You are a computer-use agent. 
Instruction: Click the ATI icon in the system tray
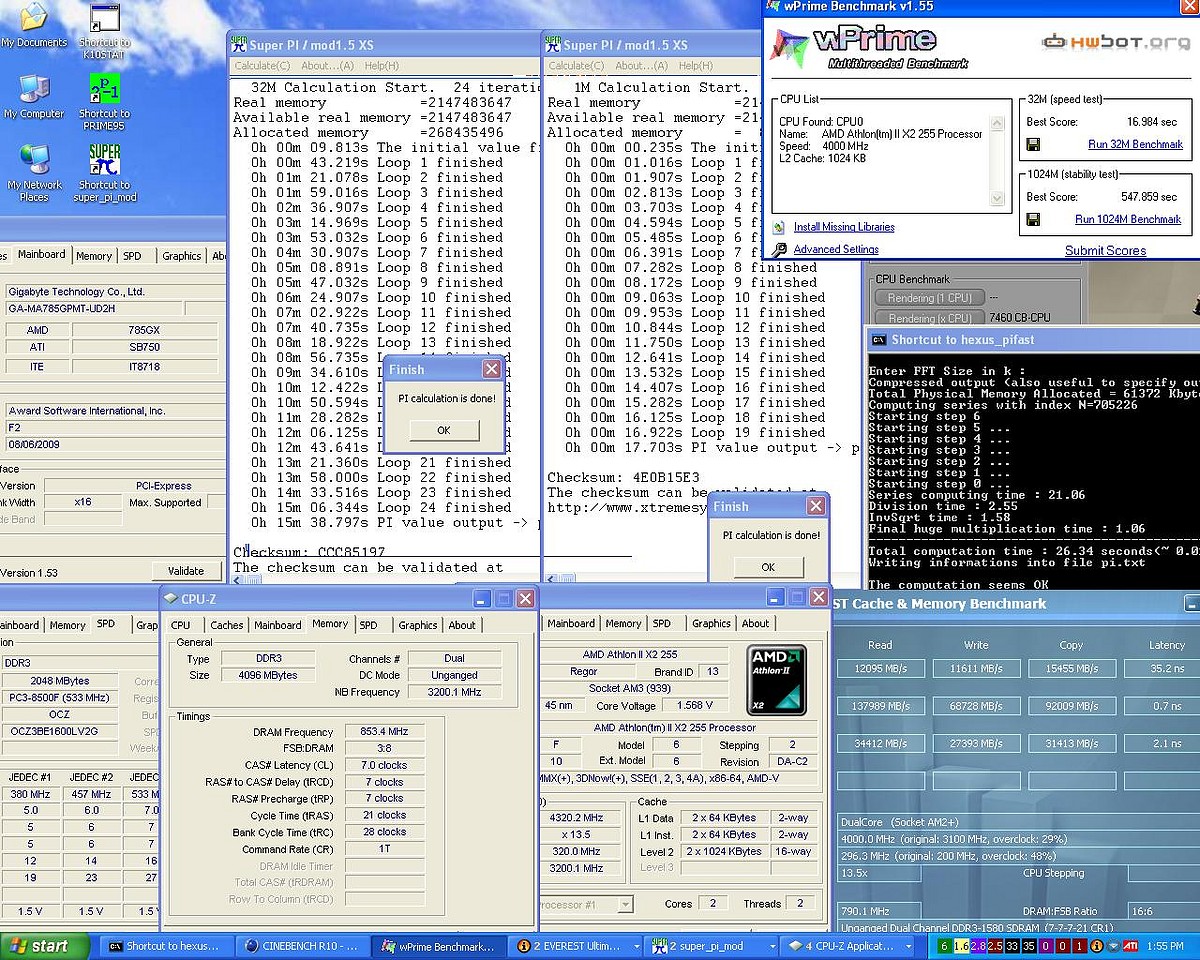pos(1130,945)
